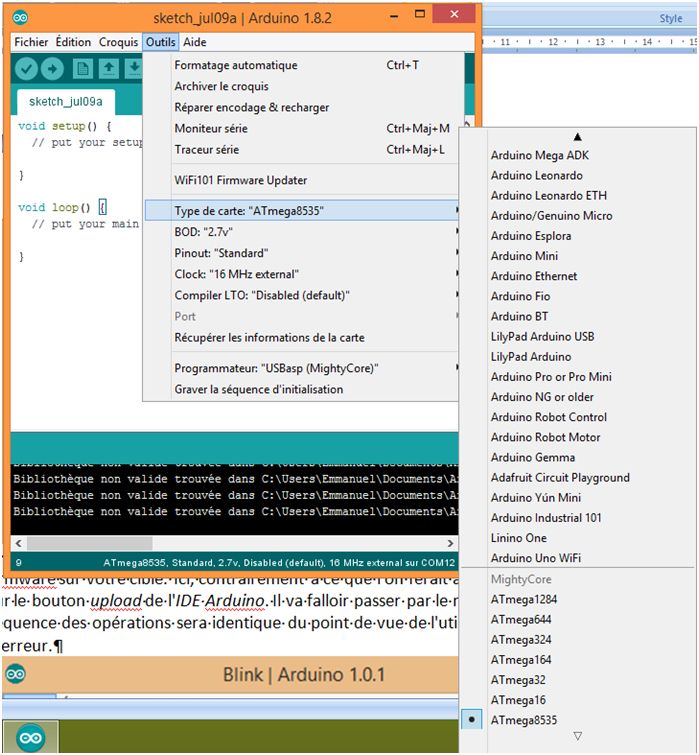Select LilyPad Arduino USB board
Screen dimensions: 699x755
(x=578, y=337)
